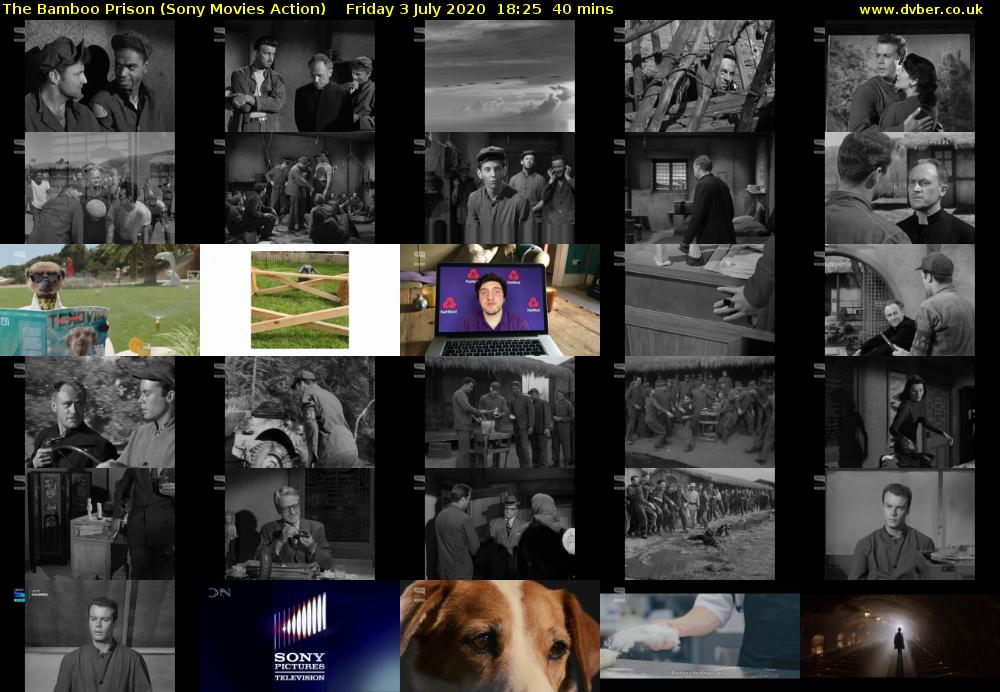View thumbnail of man peering through wooden poles
The height and width of the screenshot is (692, 1000).
tap(700, 76)
